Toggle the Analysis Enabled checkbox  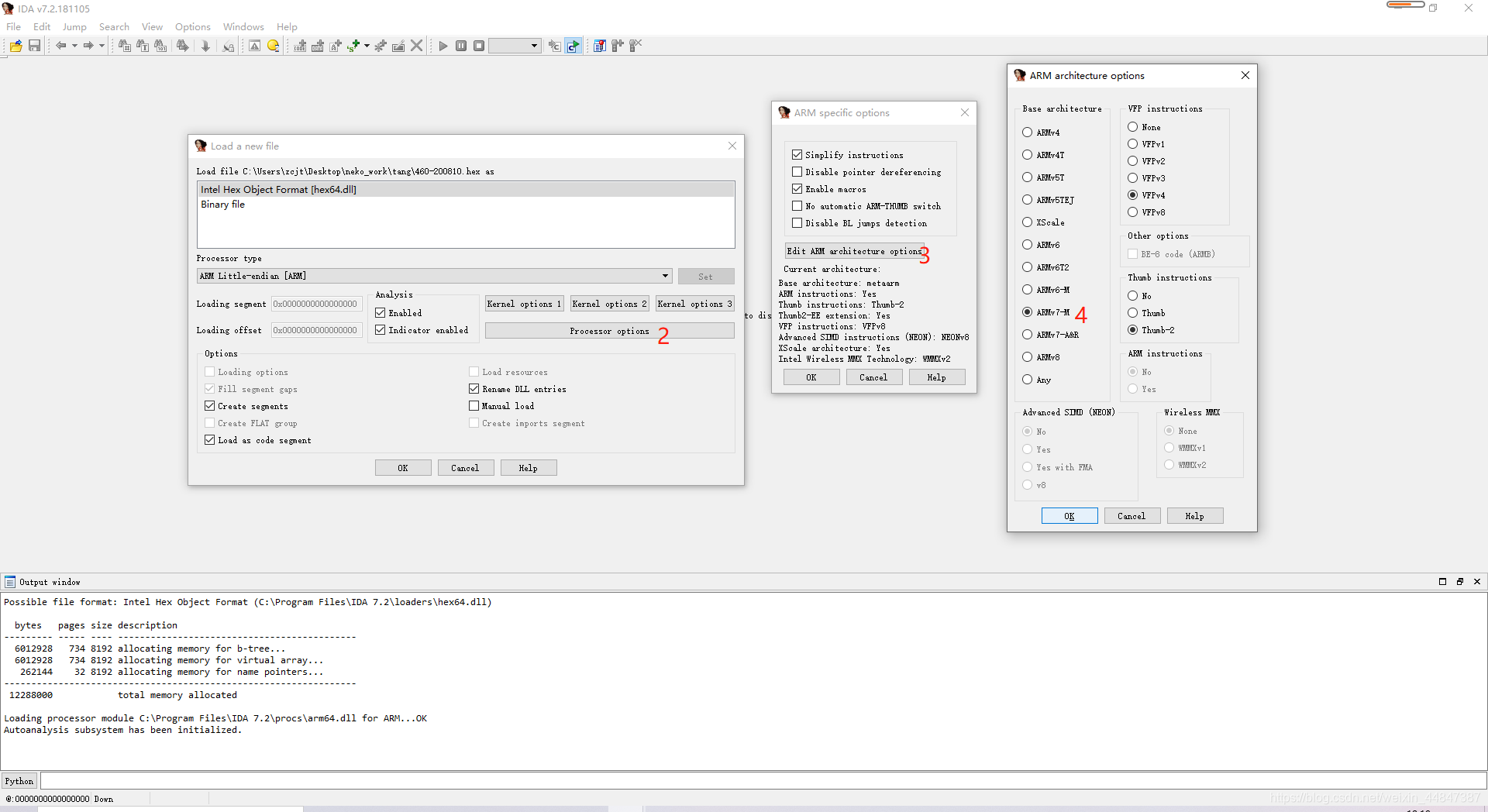(381, 313)
